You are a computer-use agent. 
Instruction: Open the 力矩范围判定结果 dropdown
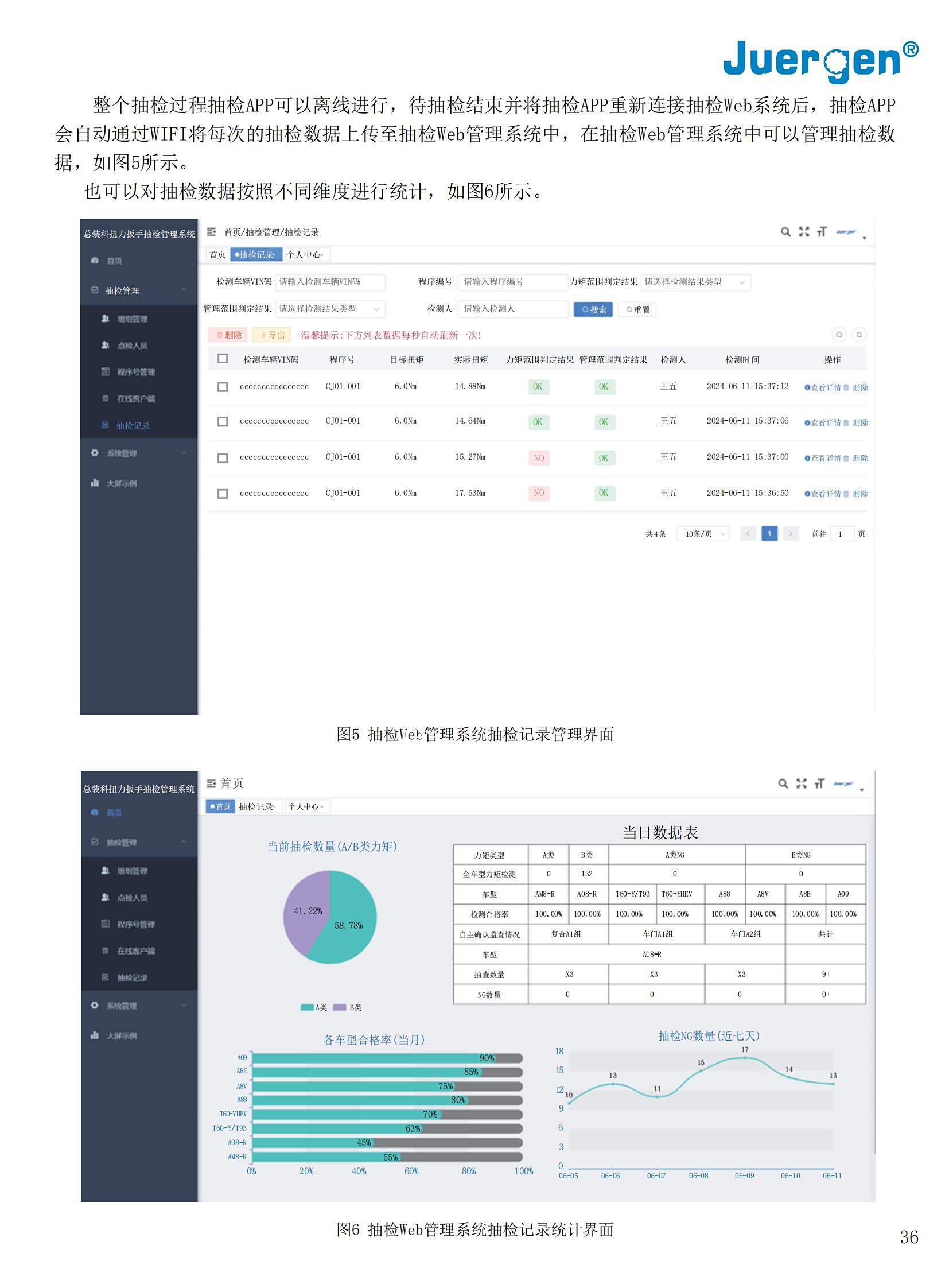point(695,282)
